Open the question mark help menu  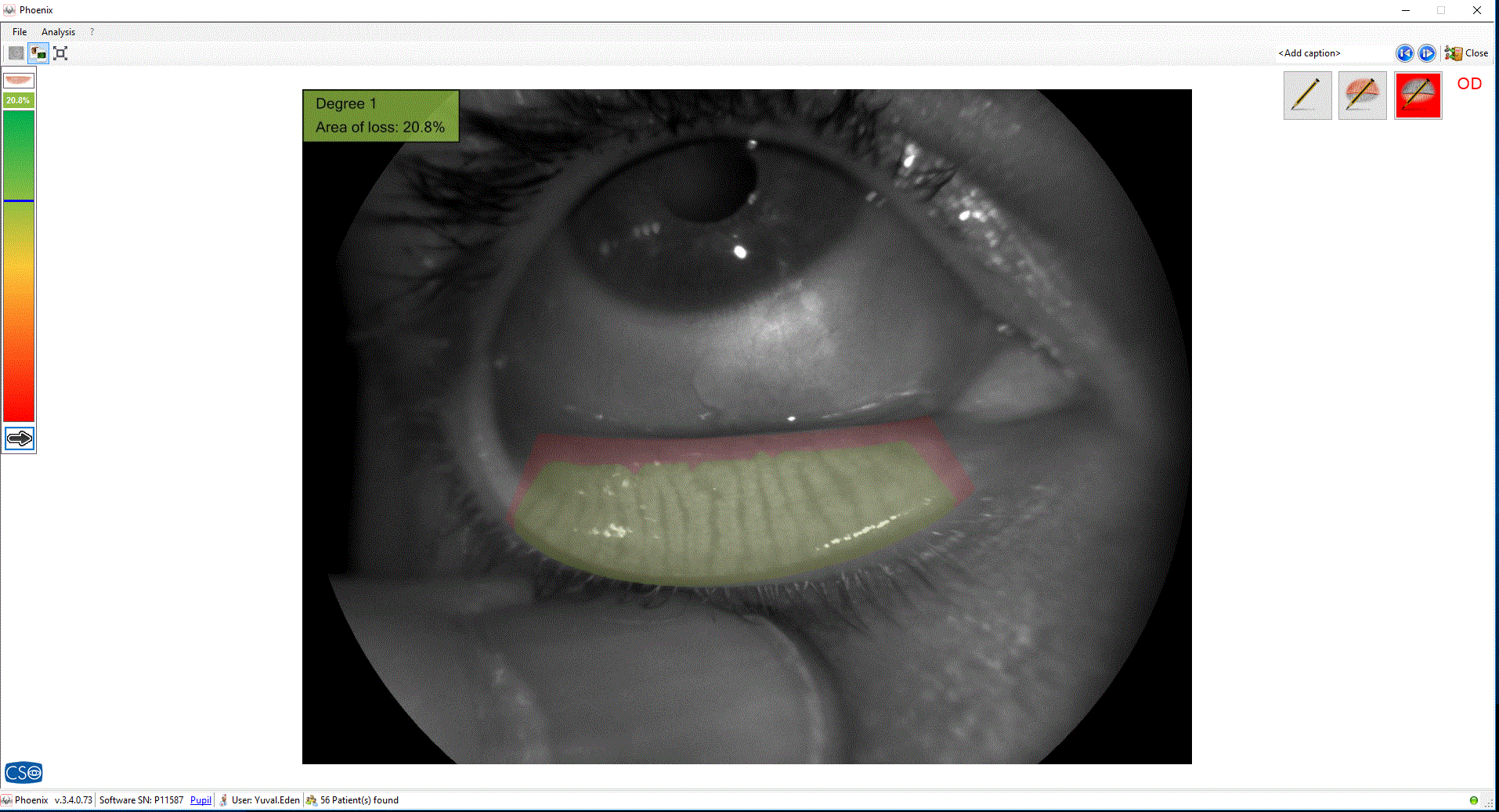(x=92, y=32)
